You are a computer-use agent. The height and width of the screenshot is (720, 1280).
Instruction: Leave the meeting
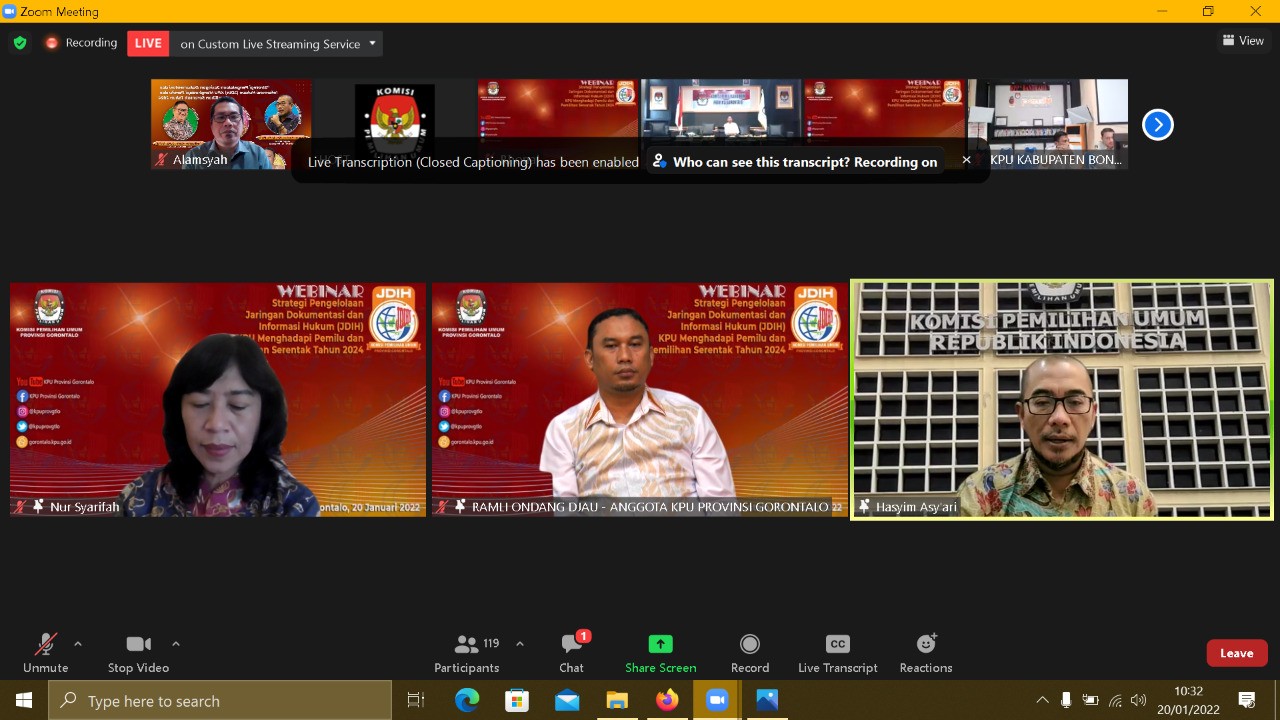pos(1236,653)
